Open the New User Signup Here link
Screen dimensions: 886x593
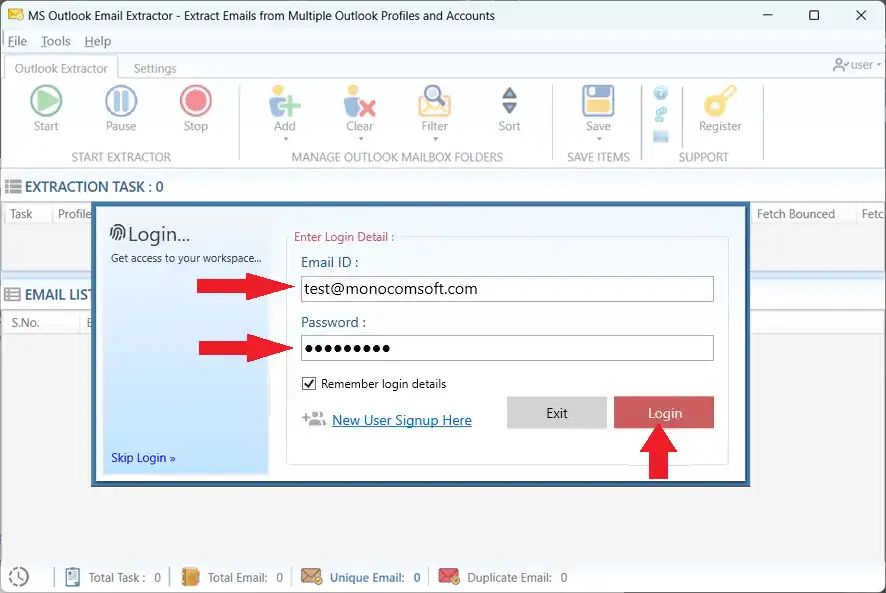pyautogui.click(x=402, y=420)
